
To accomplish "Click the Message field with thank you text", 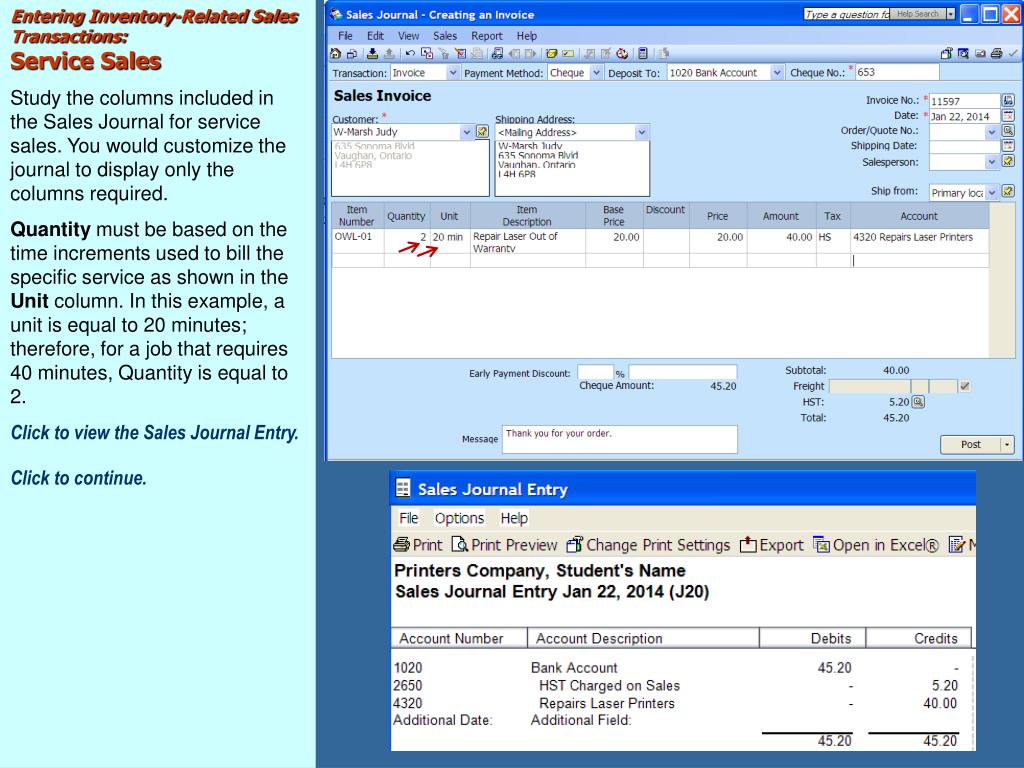I will [x=620, y=439].
